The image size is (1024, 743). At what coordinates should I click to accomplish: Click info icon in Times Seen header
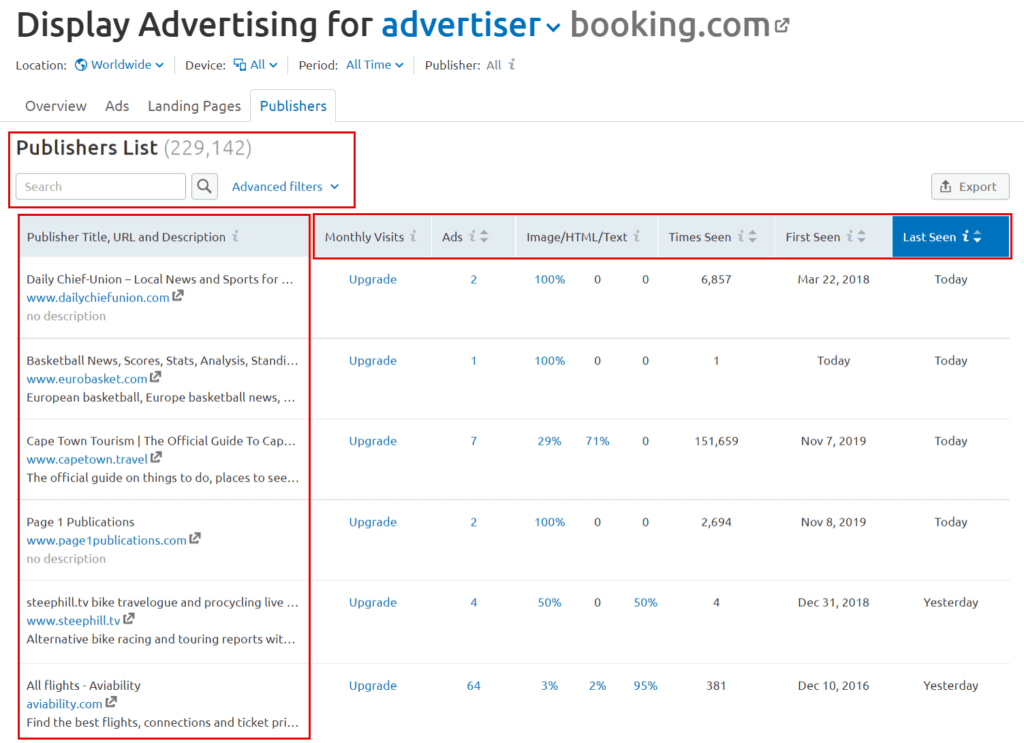[741, 236]
